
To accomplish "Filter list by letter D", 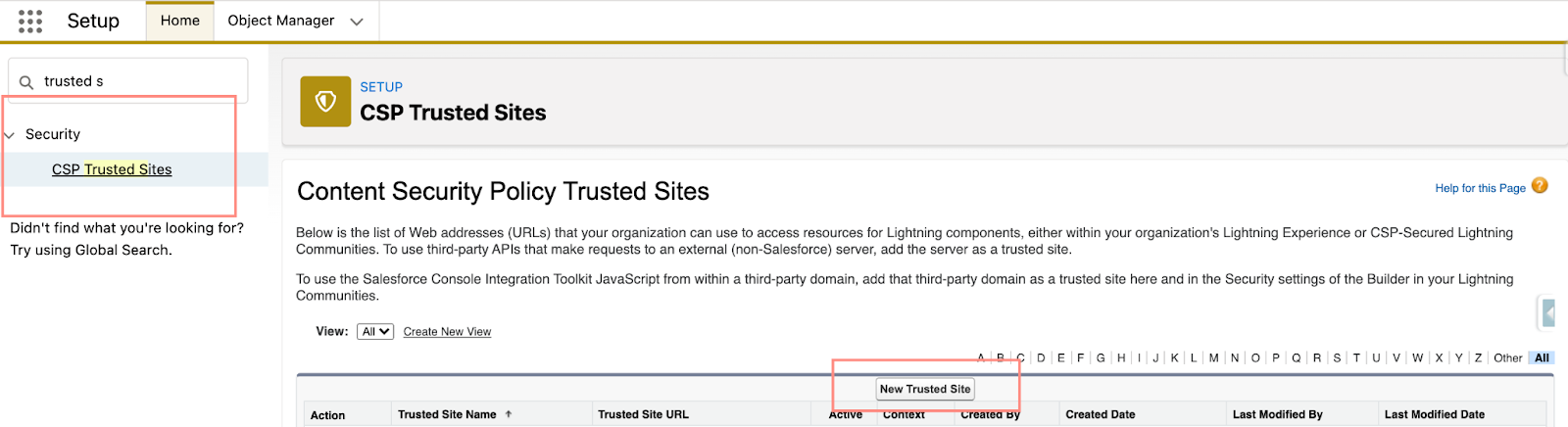I will tap(1041, 358).
